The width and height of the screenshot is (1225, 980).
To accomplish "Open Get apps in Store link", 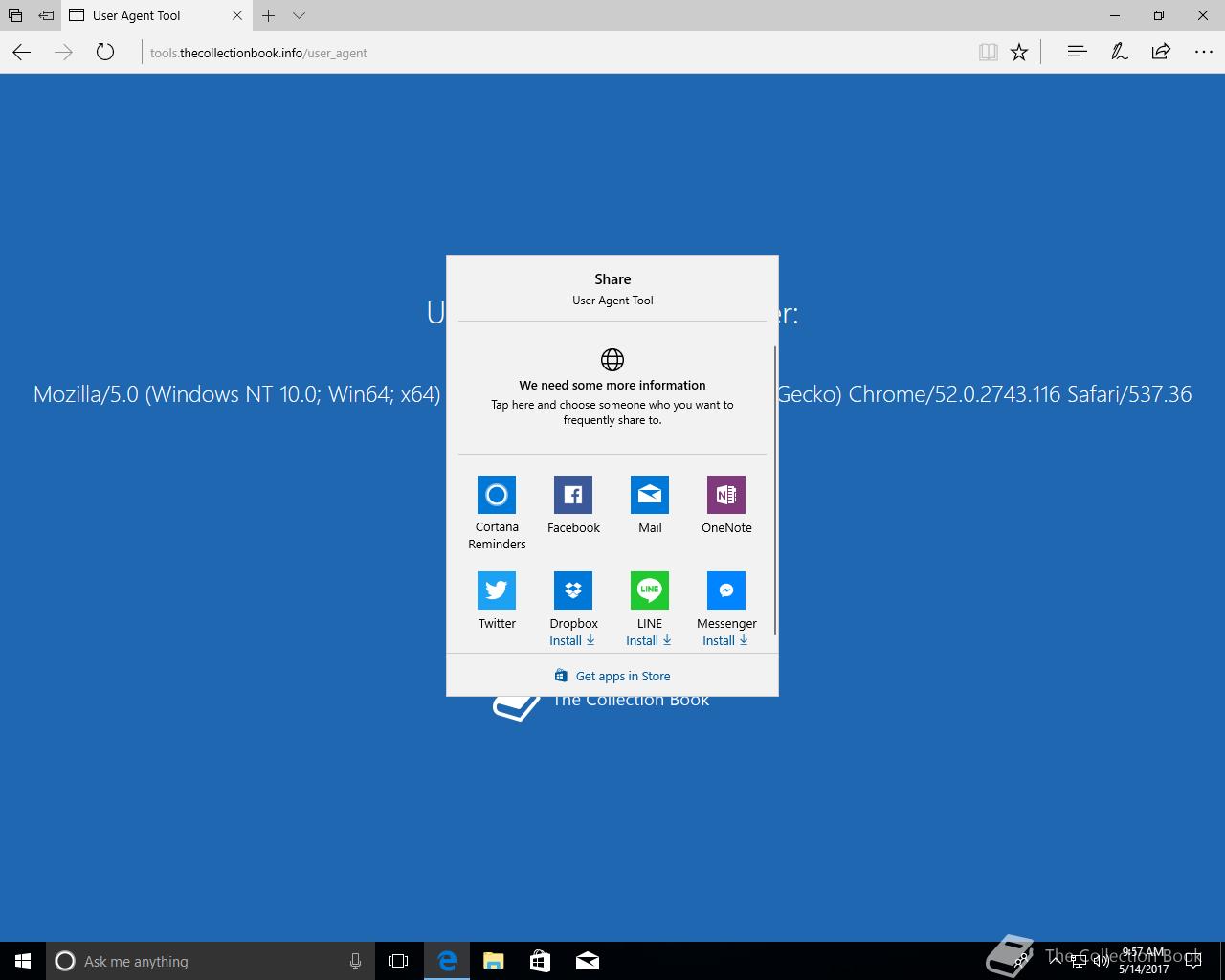I will point(612,676).
